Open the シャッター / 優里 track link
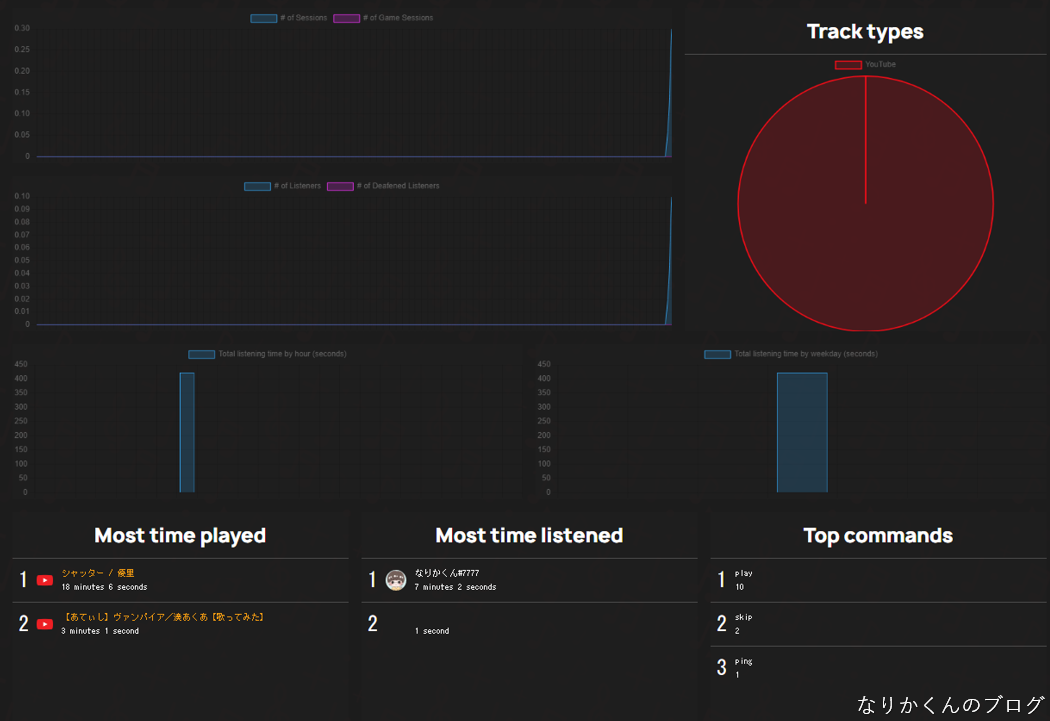Viewport: 1050px width, 721px height. [97, 573]
